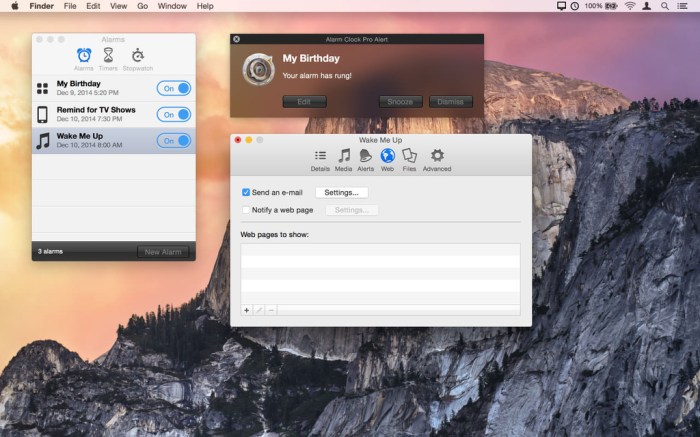Turn off Remind for TV Shows alarm
The width and height of the screenshot is (700, 437).
174,114
